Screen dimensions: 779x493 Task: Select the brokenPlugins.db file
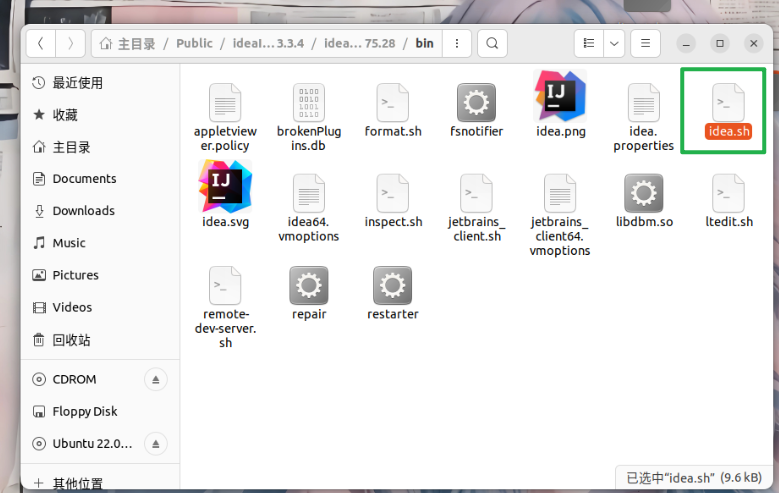tap(308, 102)
